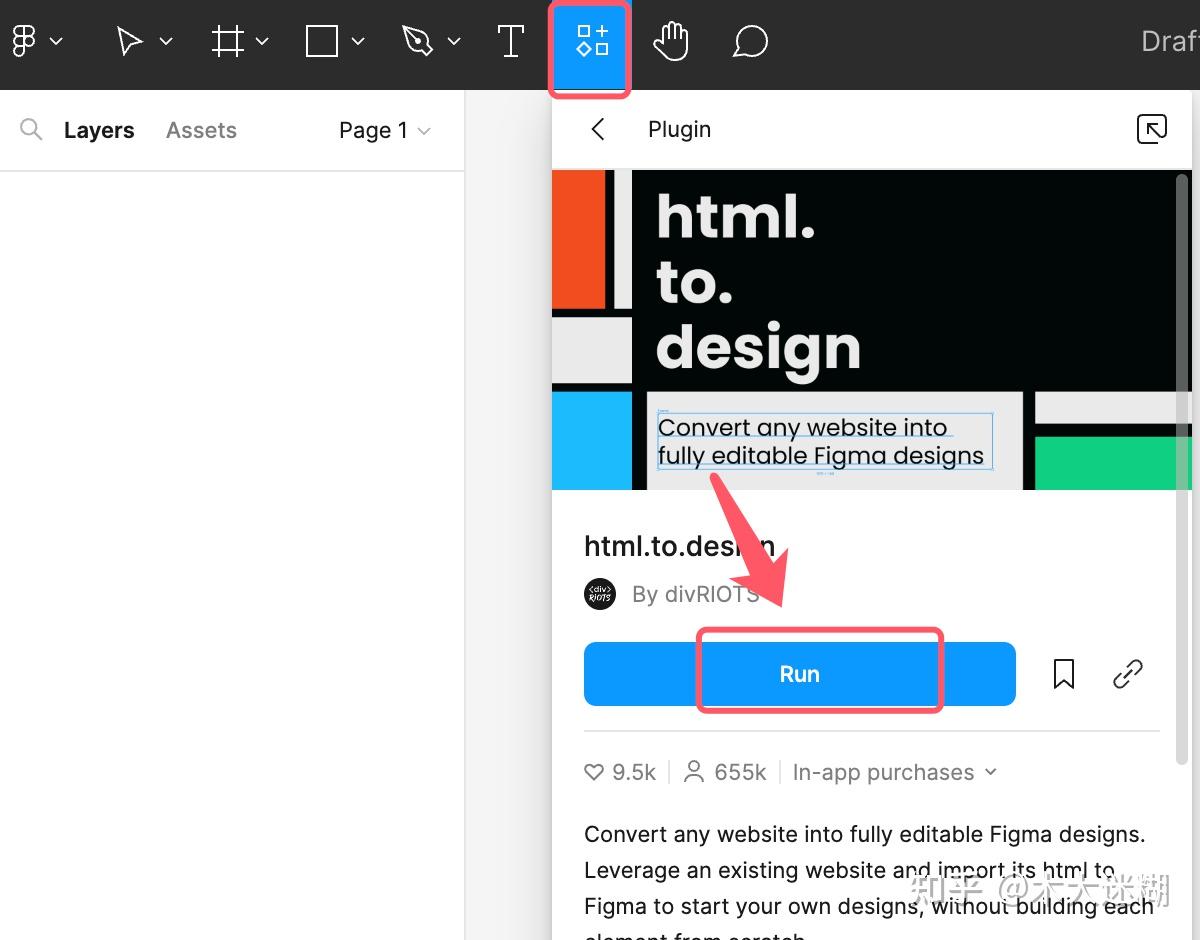The width and height of the screenshot is (1200, 940).
Task: Save plugin with bookmark icon
Action: 1064,674
